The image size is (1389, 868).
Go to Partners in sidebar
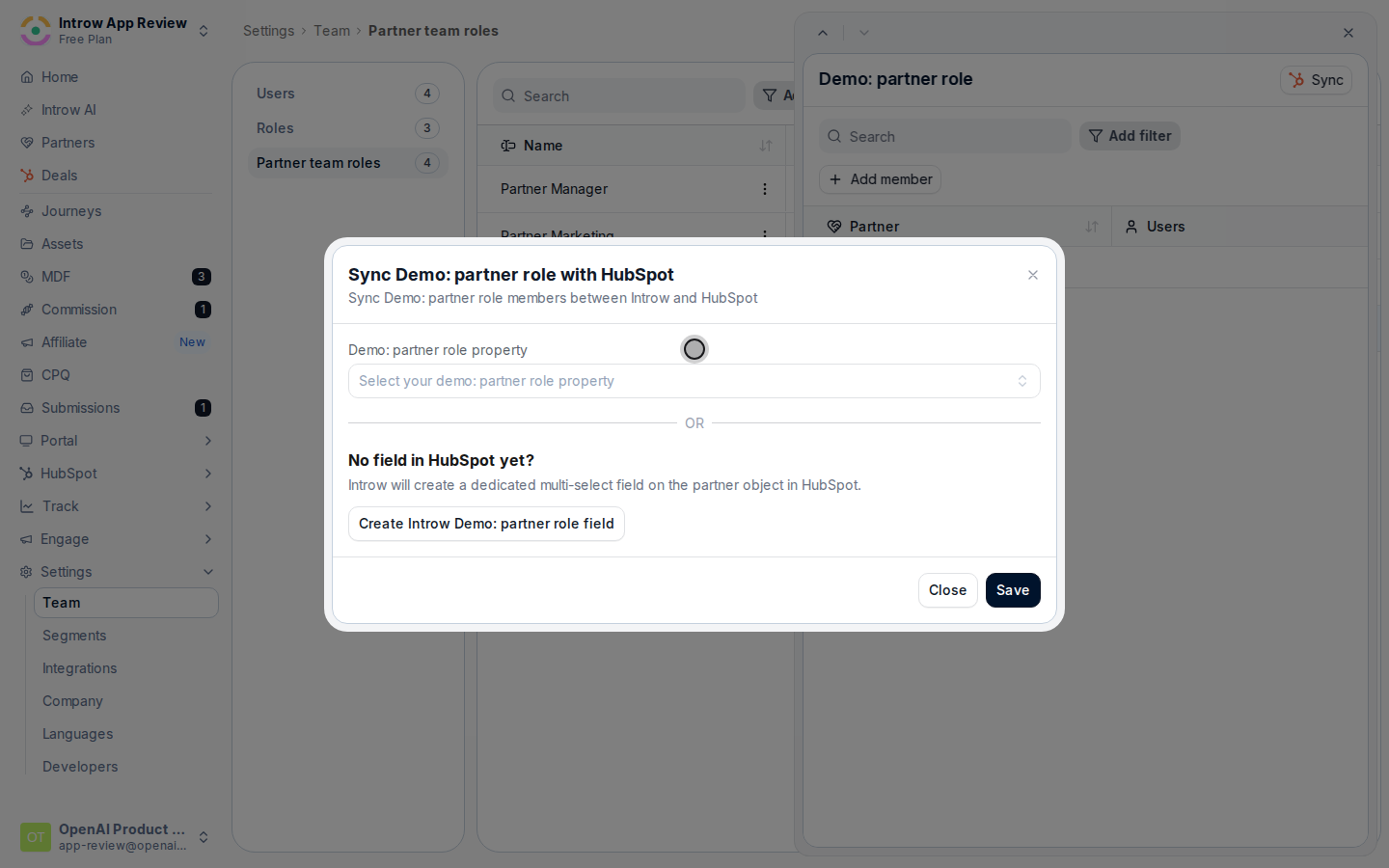(x=68, y=143)
